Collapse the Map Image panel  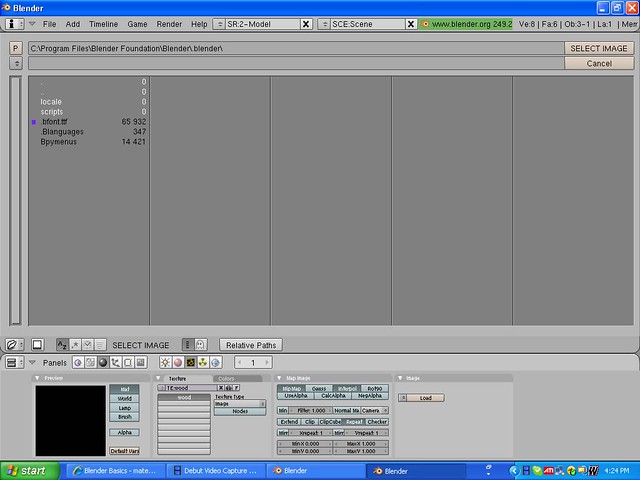tap(279, 378)
